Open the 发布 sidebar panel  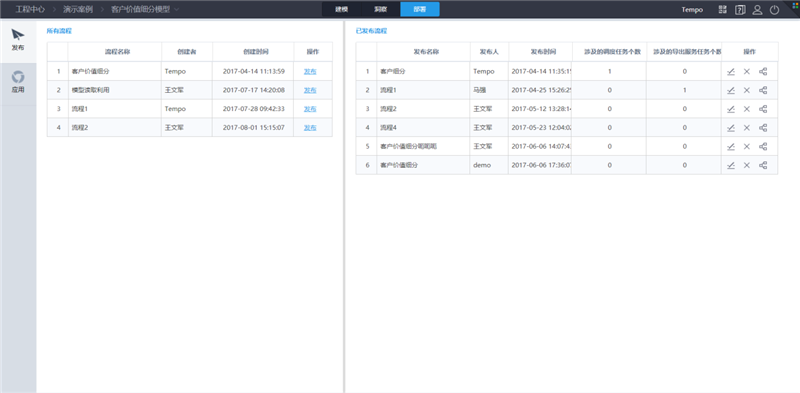click(x=18, y=41)
